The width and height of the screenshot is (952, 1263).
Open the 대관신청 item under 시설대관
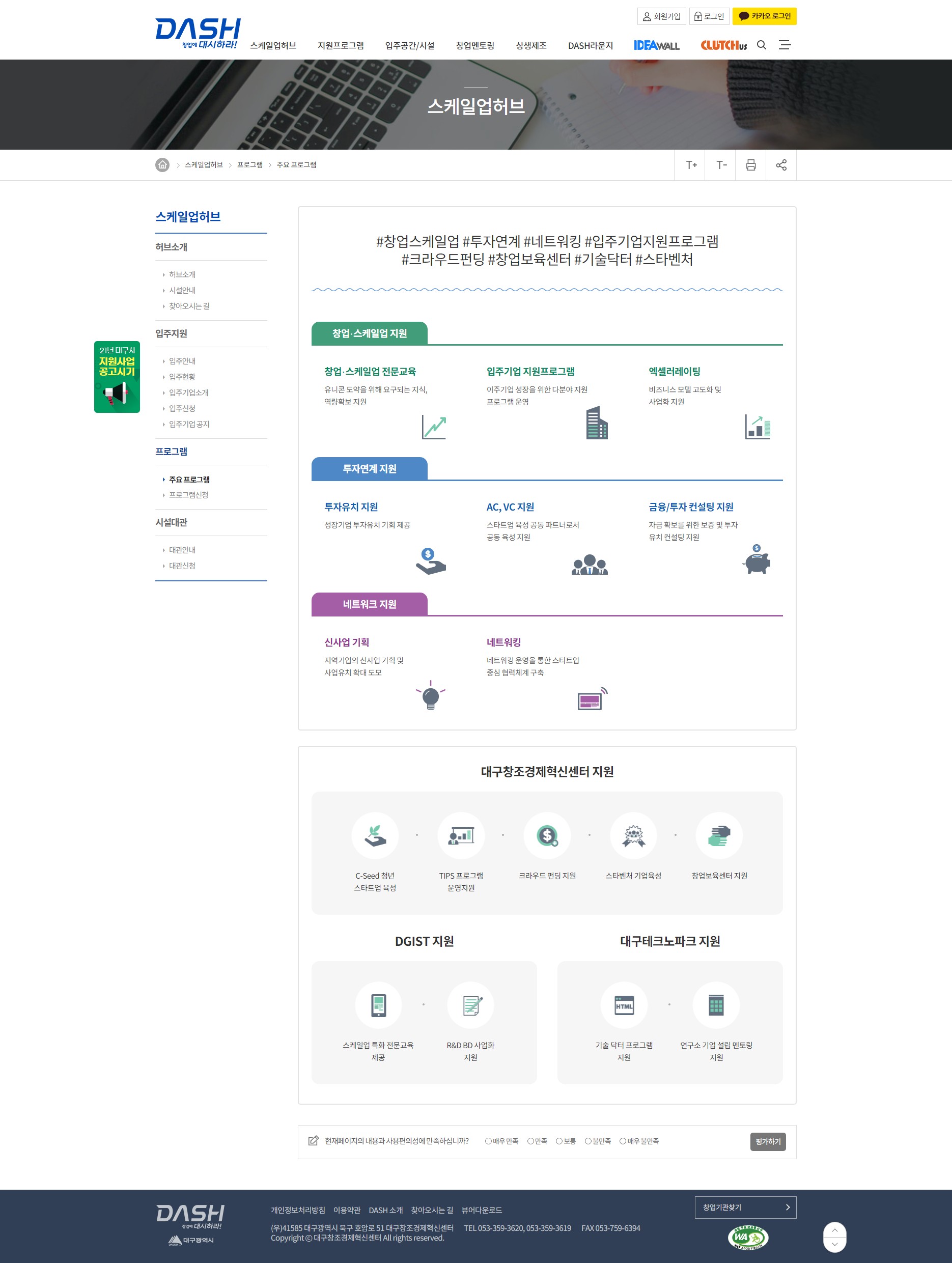182,566
